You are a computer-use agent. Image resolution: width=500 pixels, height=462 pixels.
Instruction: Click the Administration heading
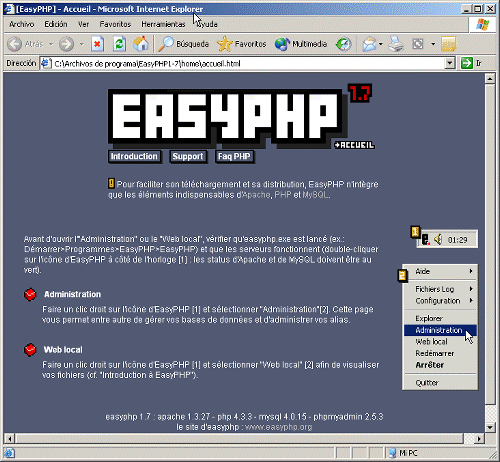tap(72, 294)
